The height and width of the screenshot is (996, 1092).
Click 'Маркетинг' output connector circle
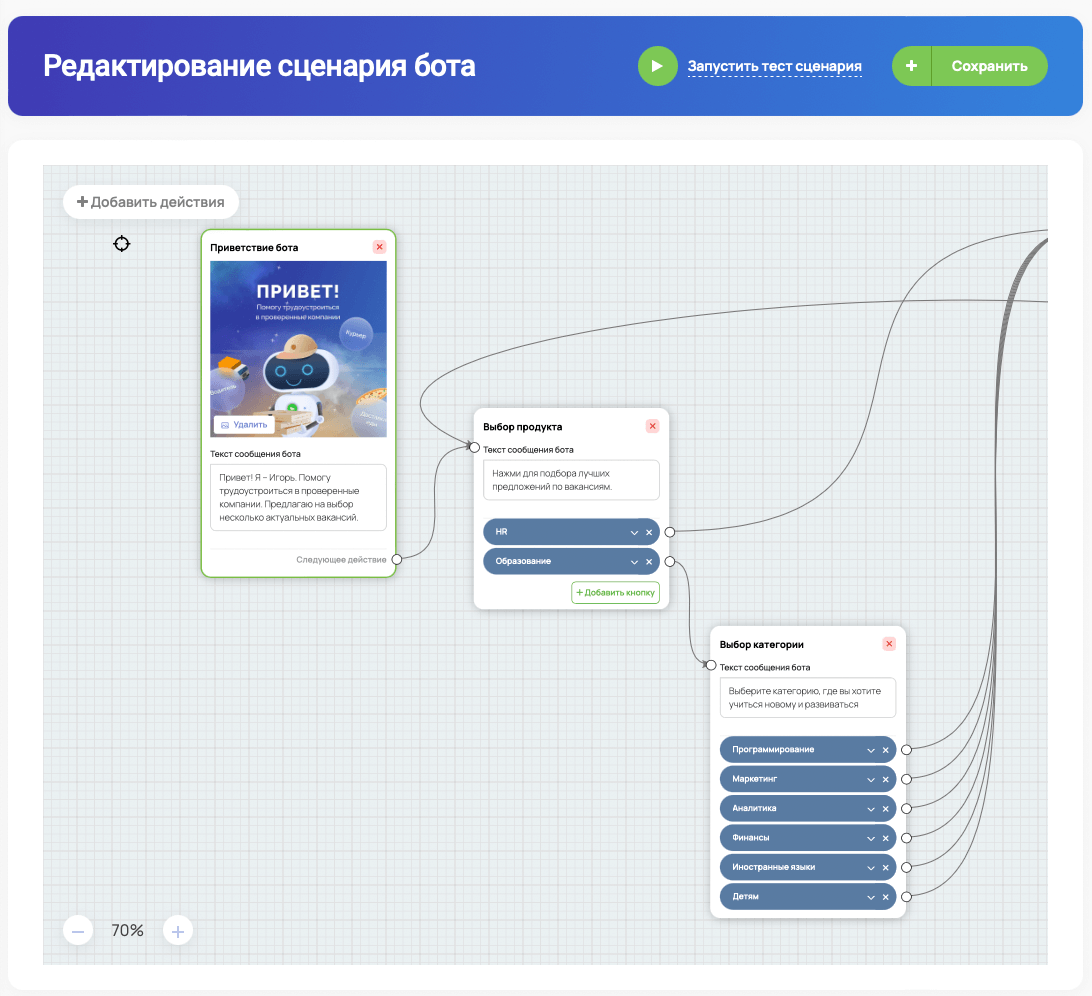[x=907, y=779]
